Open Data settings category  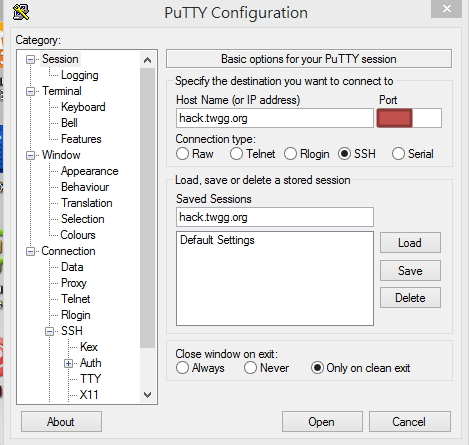click(72, 267)
